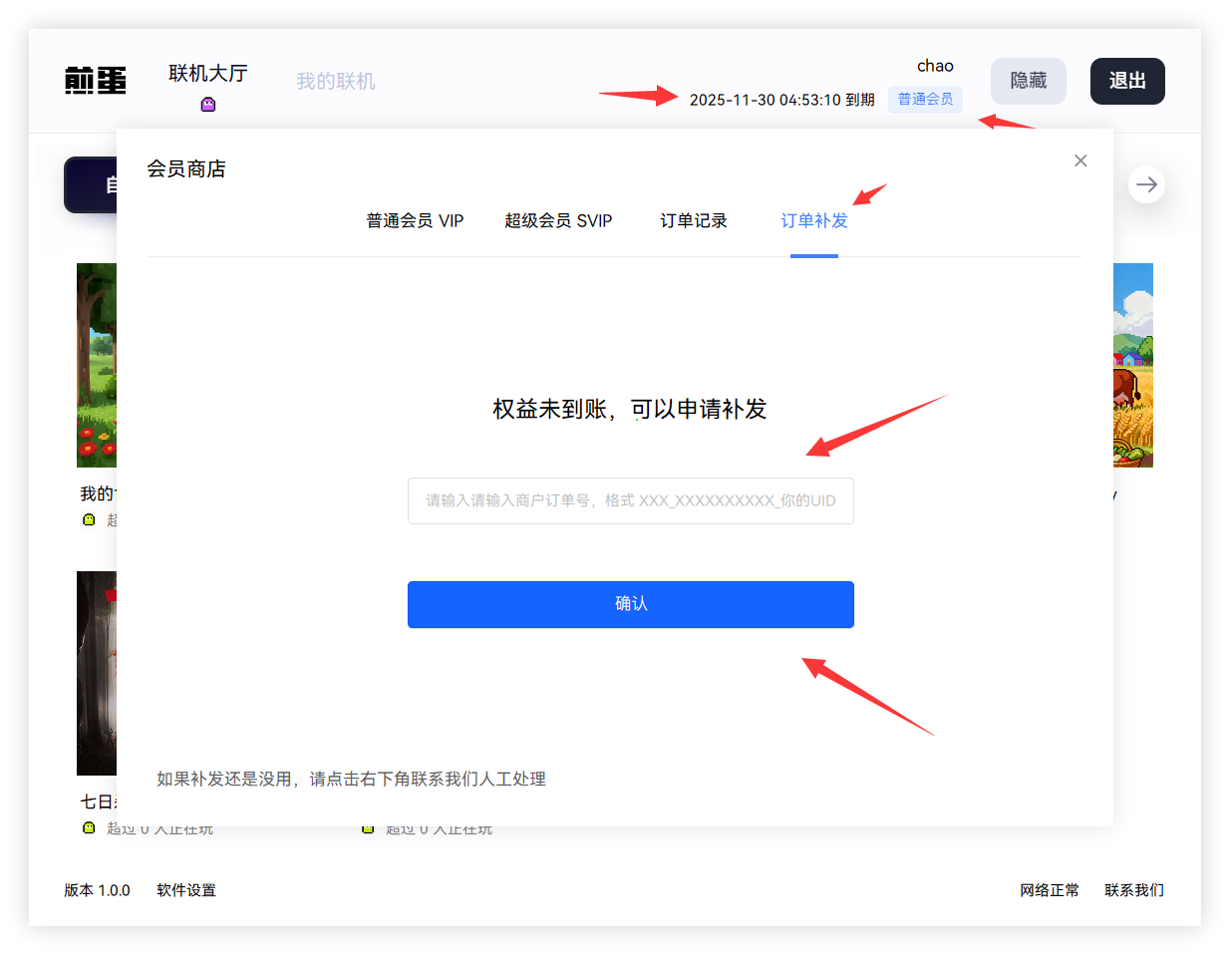Focus the merchant order number input field
The height and width of the screenshot is (957, 1232).
point(630,500)
